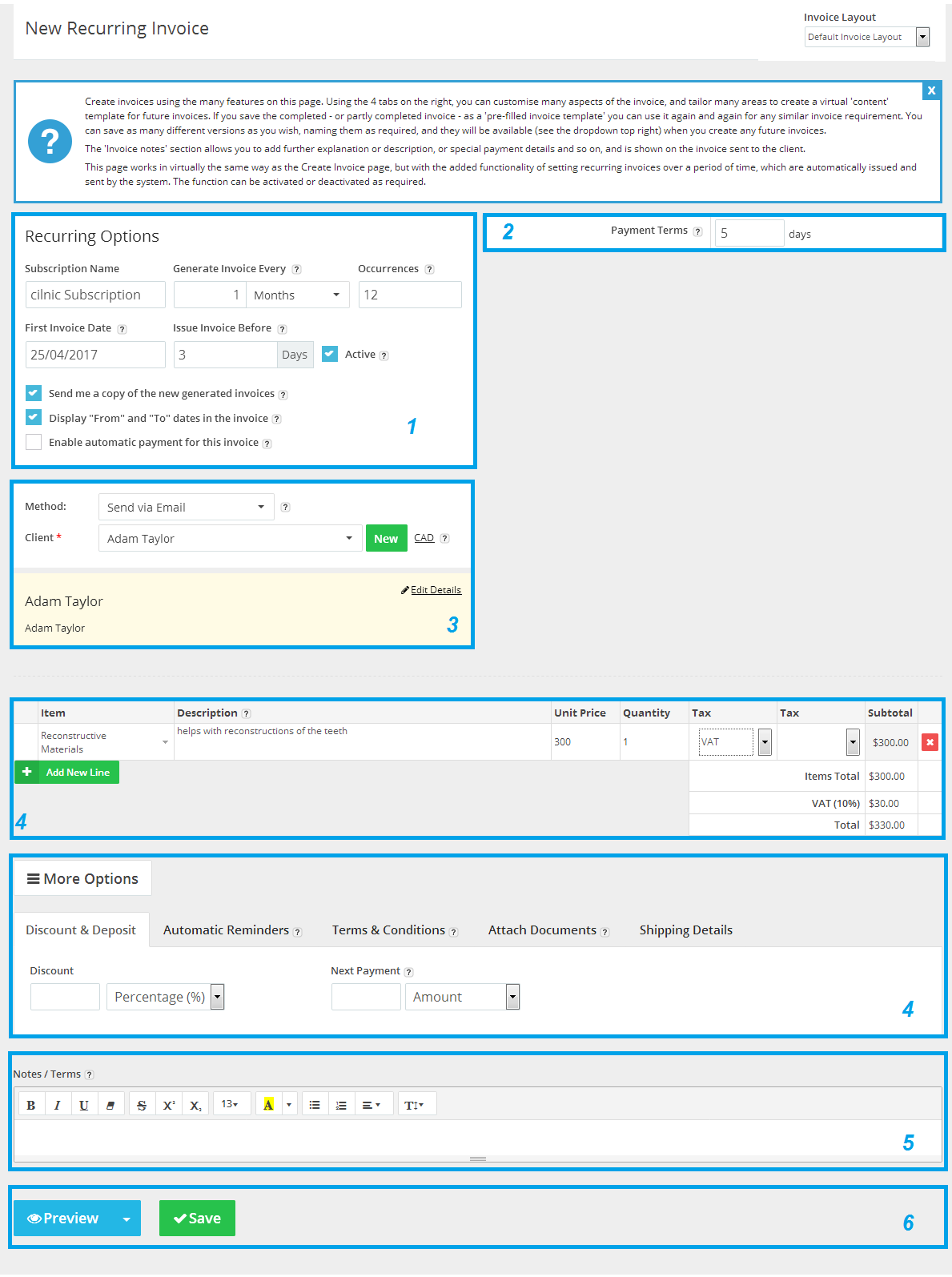952x1277 pixels.
Task: Enable automatic payment checkbox
Action: click(34, 442)
